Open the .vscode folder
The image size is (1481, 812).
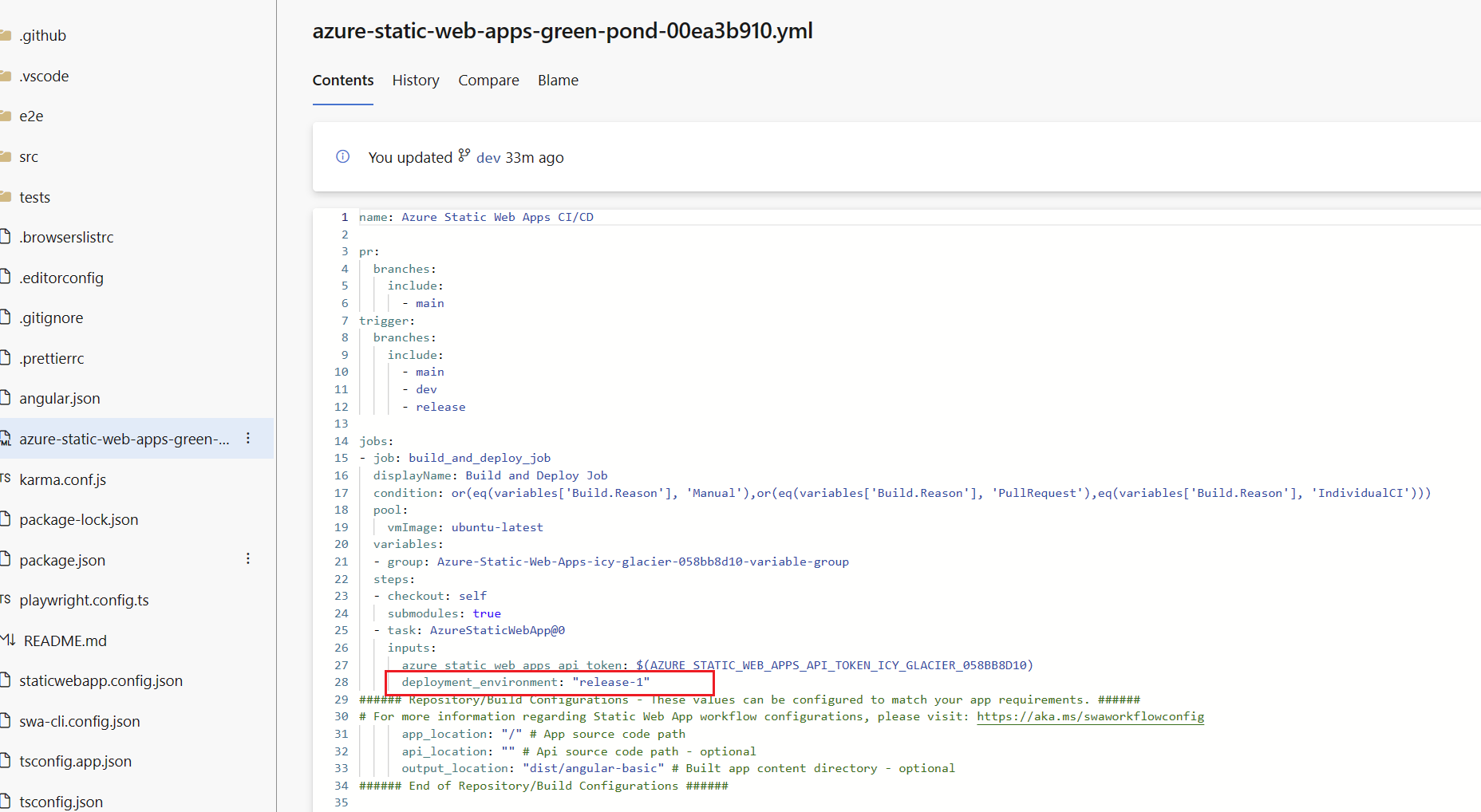pyautogui.click(x=44, y=76)
